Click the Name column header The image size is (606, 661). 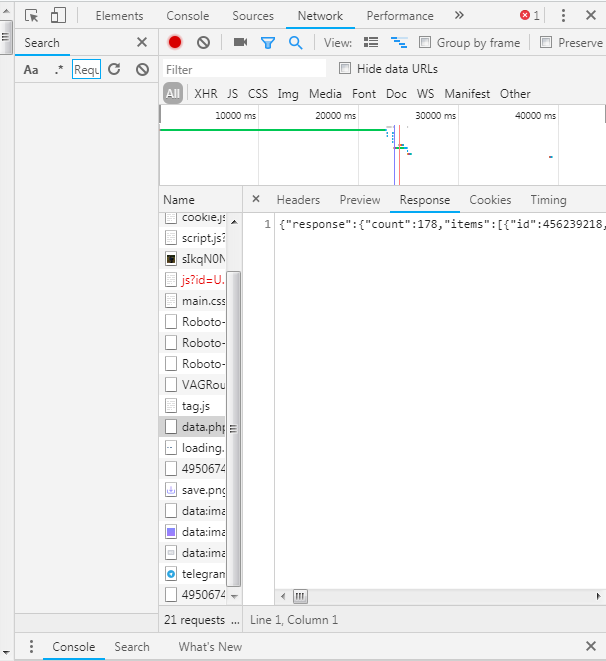[x=201, y=200]
